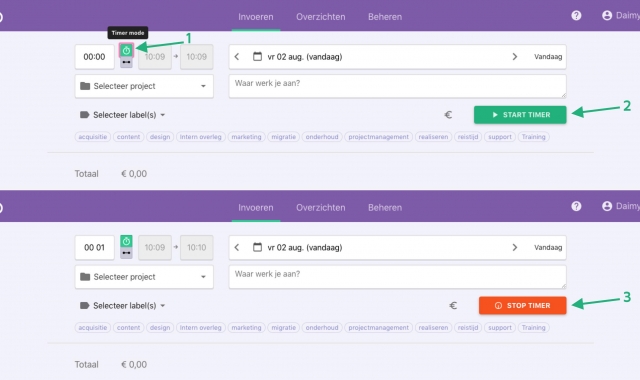Click the orange STOP TIMER button
Image resolution: width=640 pixels, height=380 pixels.
(522, 305)
